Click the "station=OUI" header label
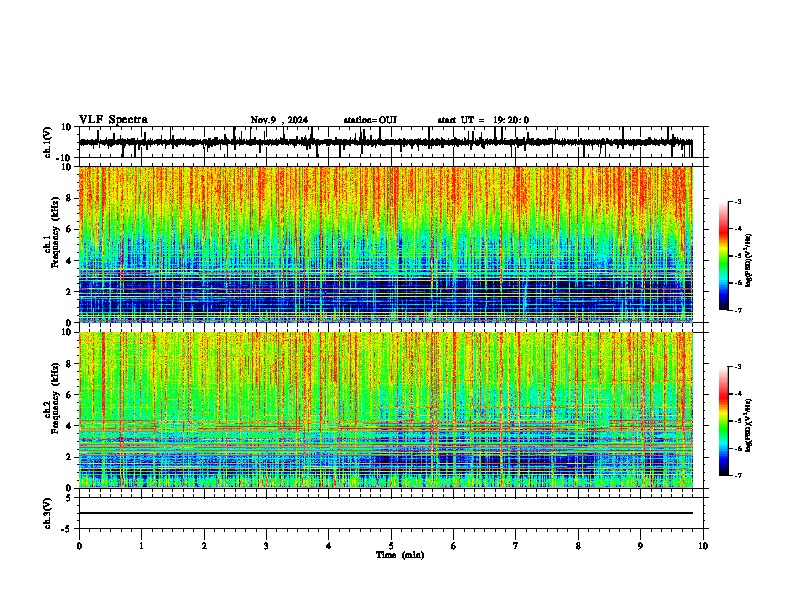 (x=370, y=120)
